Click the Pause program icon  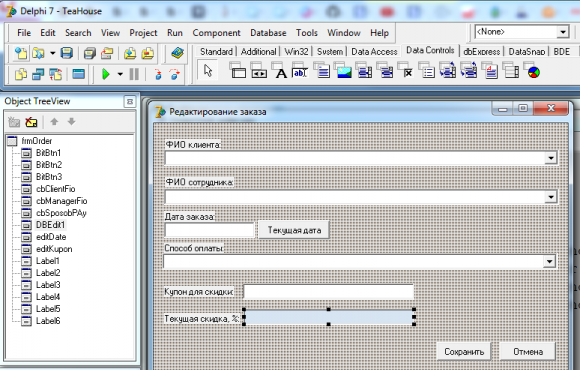pos(134,74)
